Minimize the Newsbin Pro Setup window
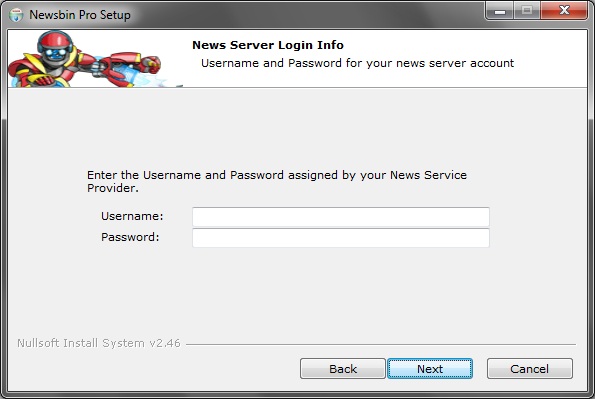Screen dimensions: 595x399 click(500, 11)
